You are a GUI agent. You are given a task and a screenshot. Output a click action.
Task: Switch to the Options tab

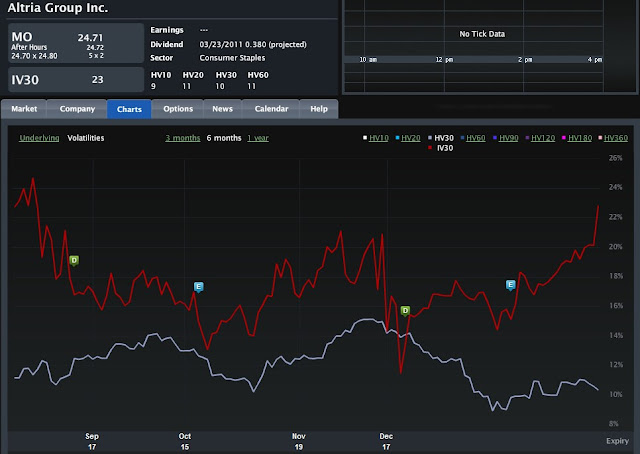click(178, 108)
